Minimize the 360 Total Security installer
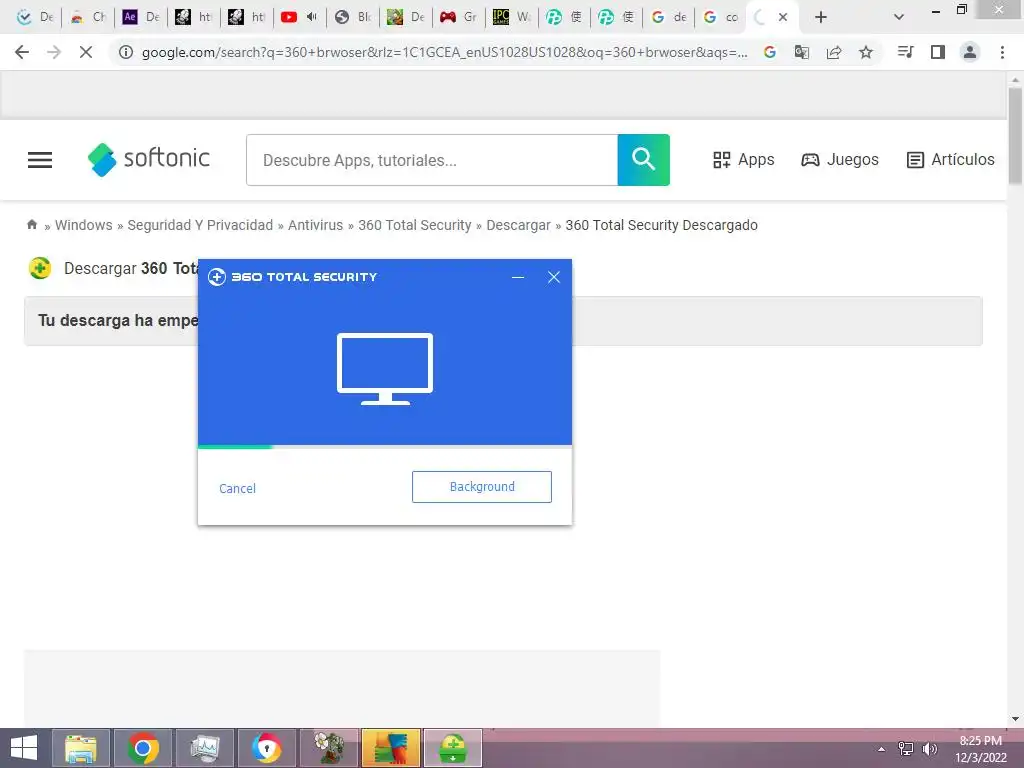The width and height of the screenshot is (1024, 768). point(518,277)
